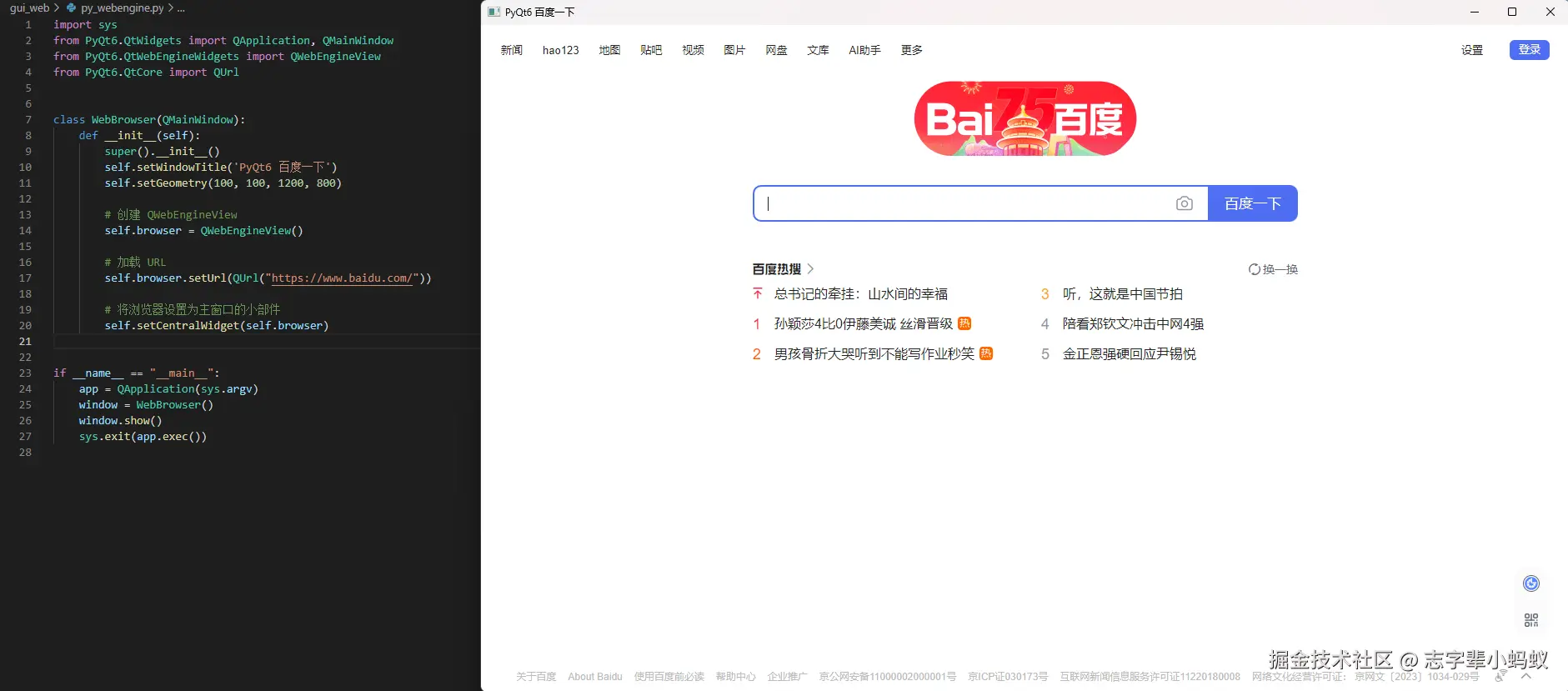The width and height of the screenshot is (1568, 691).
Task: Click py_webengine.py in the breadcrumb
Action: (122, 8)
